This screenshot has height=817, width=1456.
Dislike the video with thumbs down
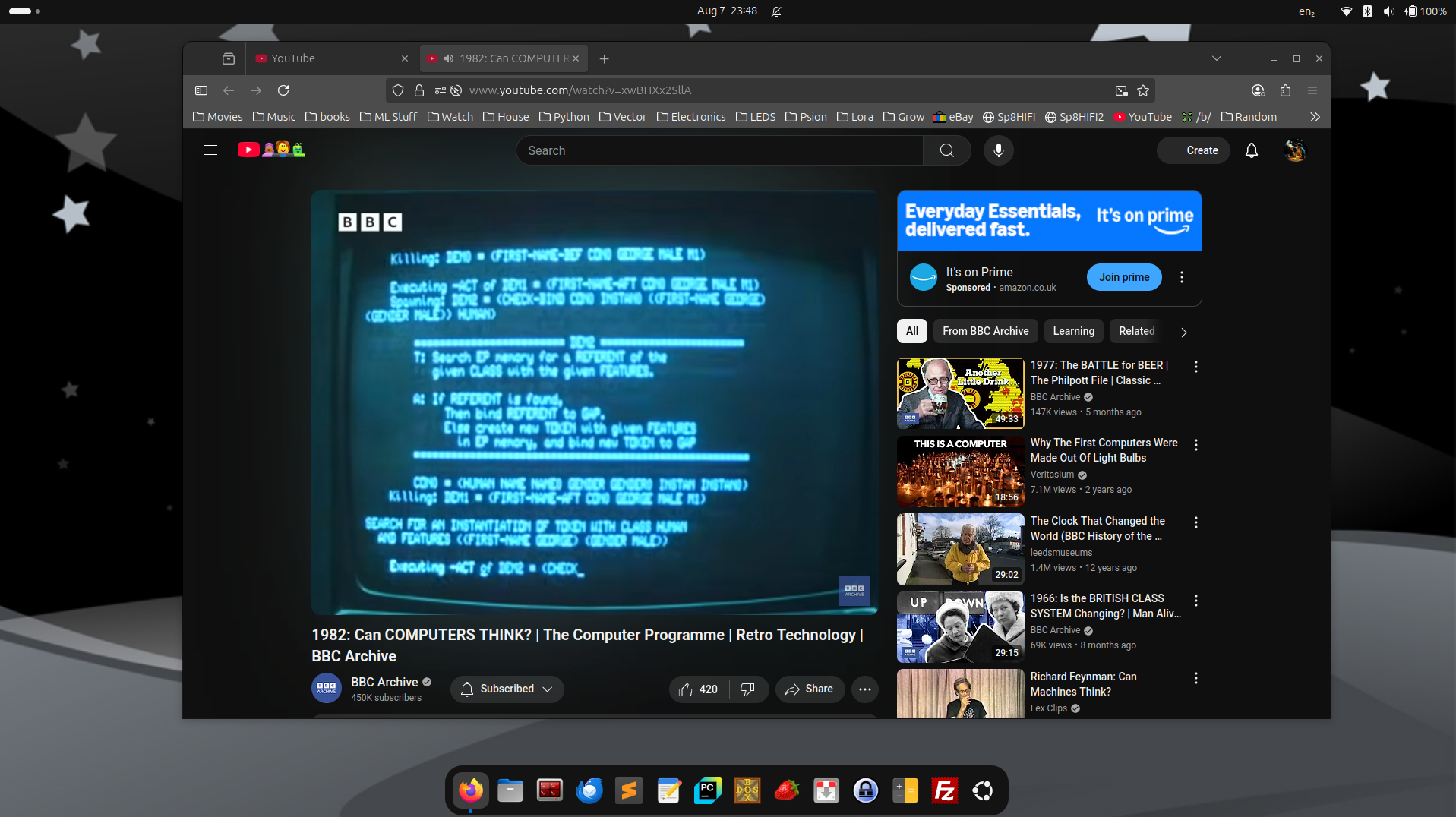click(x=747, y=689)
